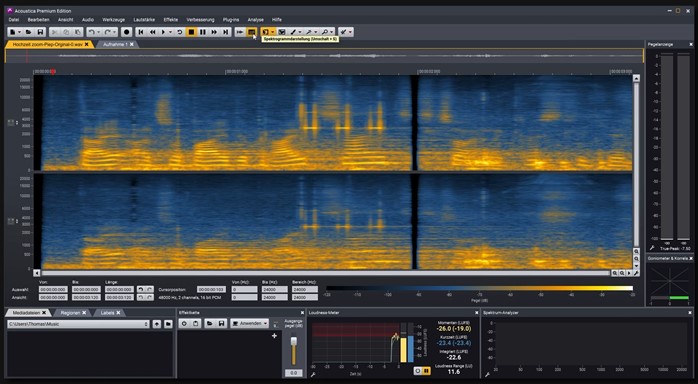Open the Bearbeiten menu
This screenshot has width=698, height=384.
coord(38,20)
